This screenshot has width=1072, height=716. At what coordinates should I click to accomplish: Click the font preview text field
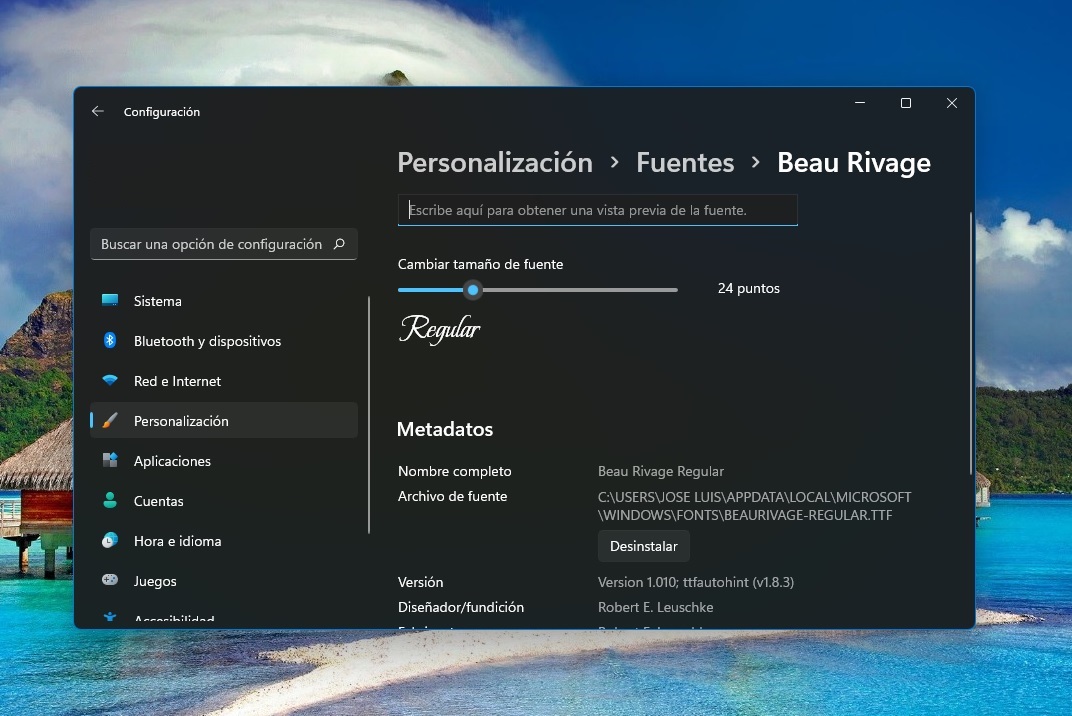pyautogui.click(x=597, y=210)
